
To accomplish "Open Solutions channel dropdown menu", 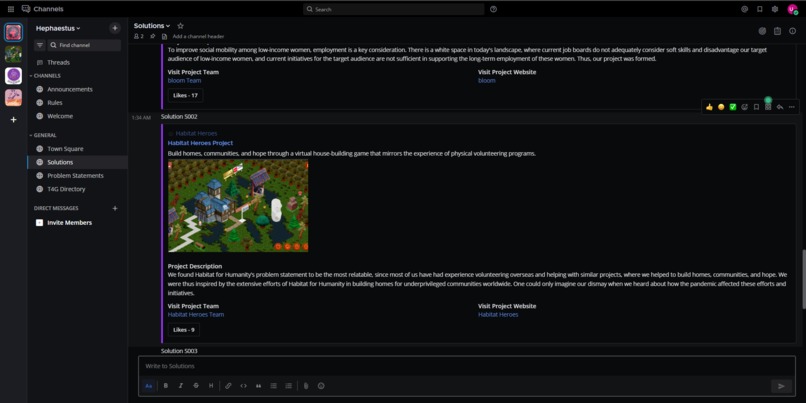I will coord(152,26).
